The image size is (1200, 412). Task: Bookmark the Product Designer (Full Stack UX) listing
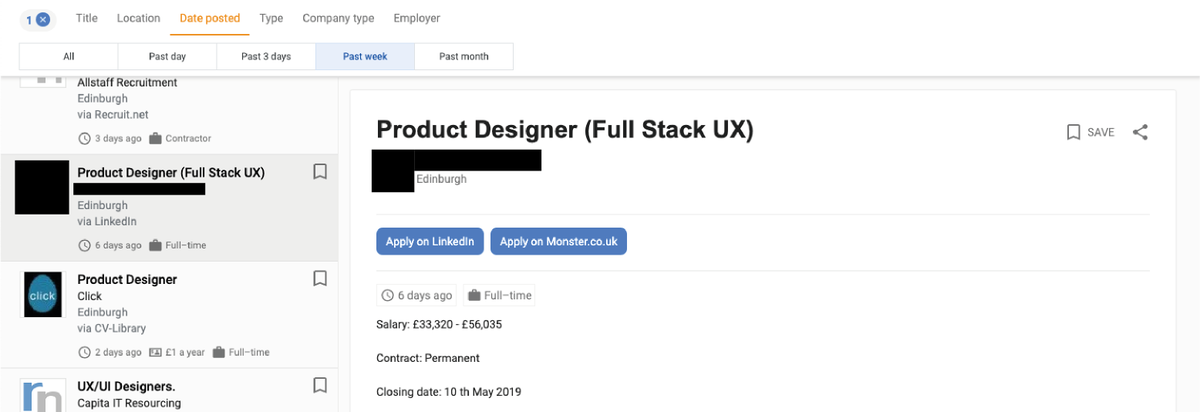click(x=320, y=172)
